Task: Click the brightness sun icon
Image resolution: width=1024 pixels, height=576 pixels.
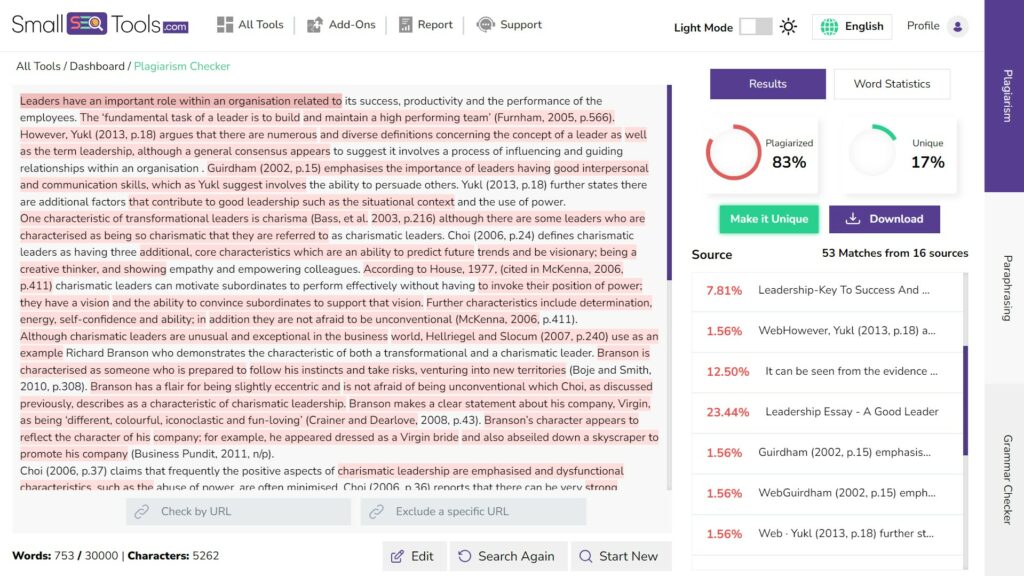Action: click(x=788, y=27)
